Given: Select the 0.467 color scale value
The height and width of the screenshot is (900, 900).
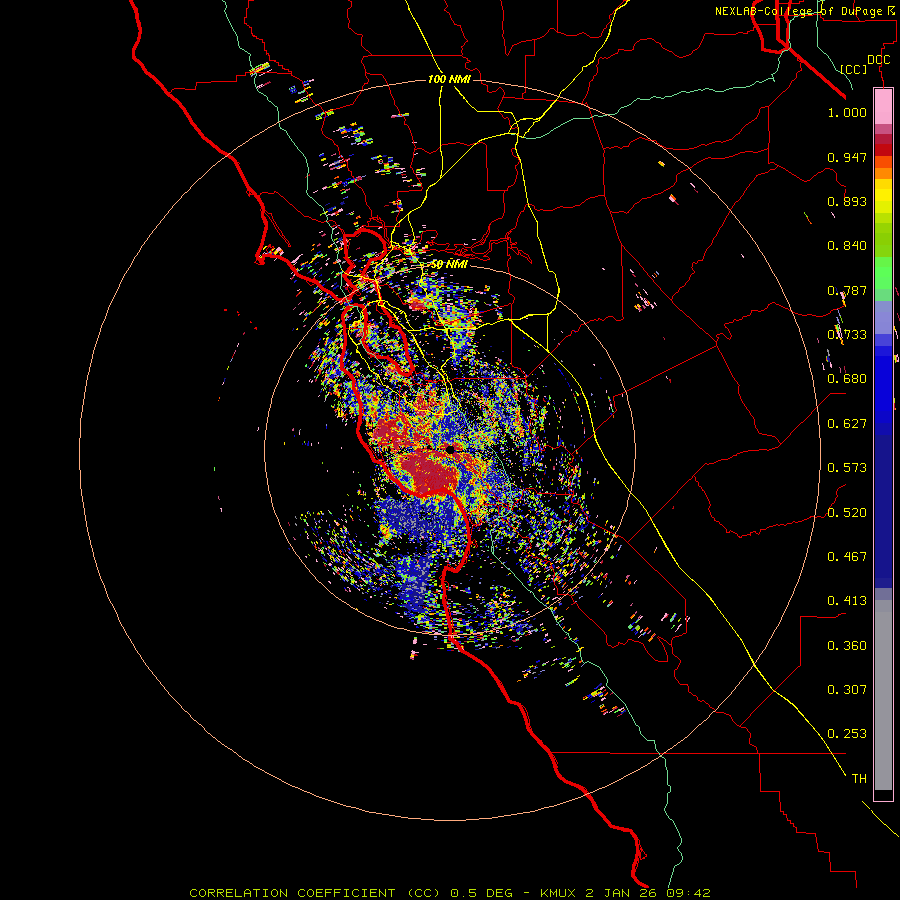Looking at the screenshot, I should 847,557.
